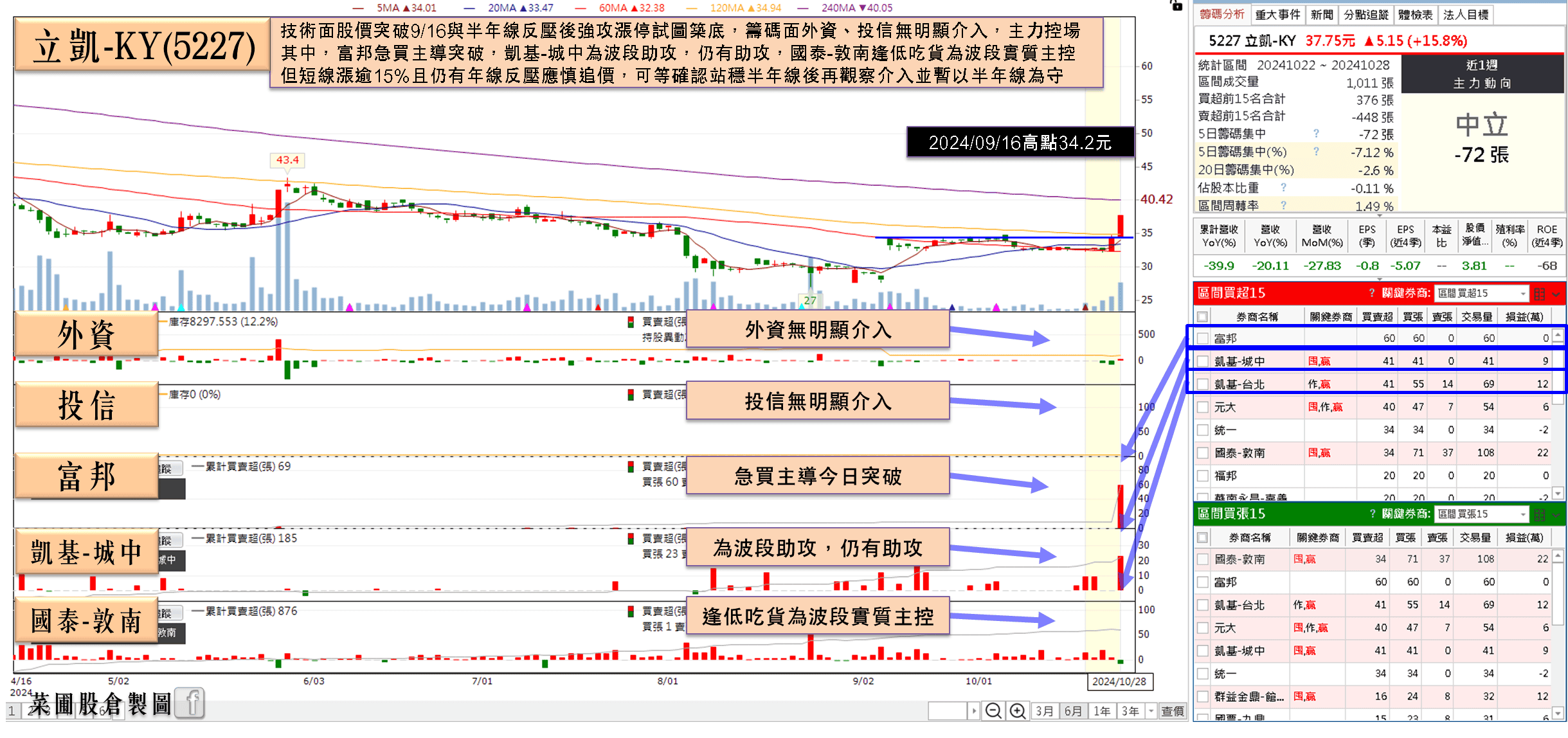Click the 查價 button
The width and height of the screenshot is (1568, 738).
click(x=1173, y=710)
